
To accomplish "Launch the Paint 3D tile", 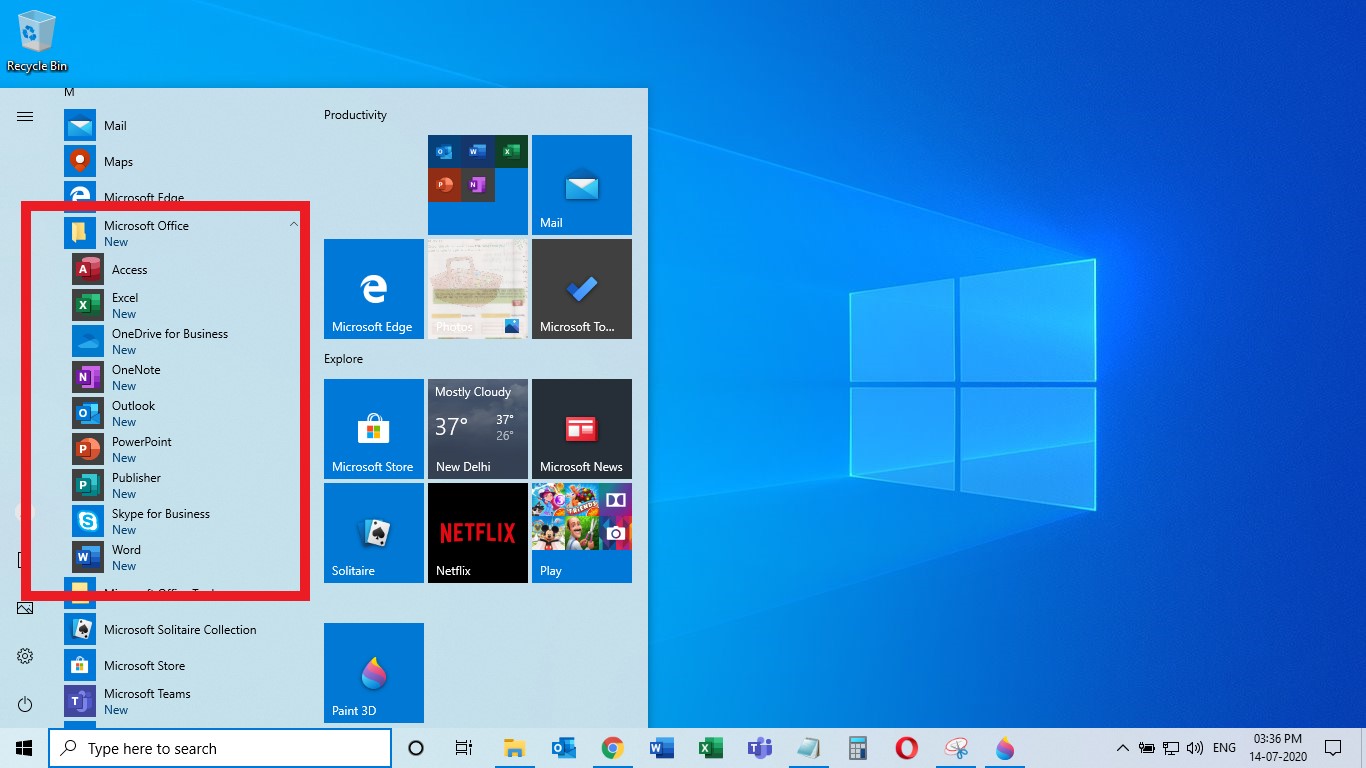I will (x=374, y=673).
